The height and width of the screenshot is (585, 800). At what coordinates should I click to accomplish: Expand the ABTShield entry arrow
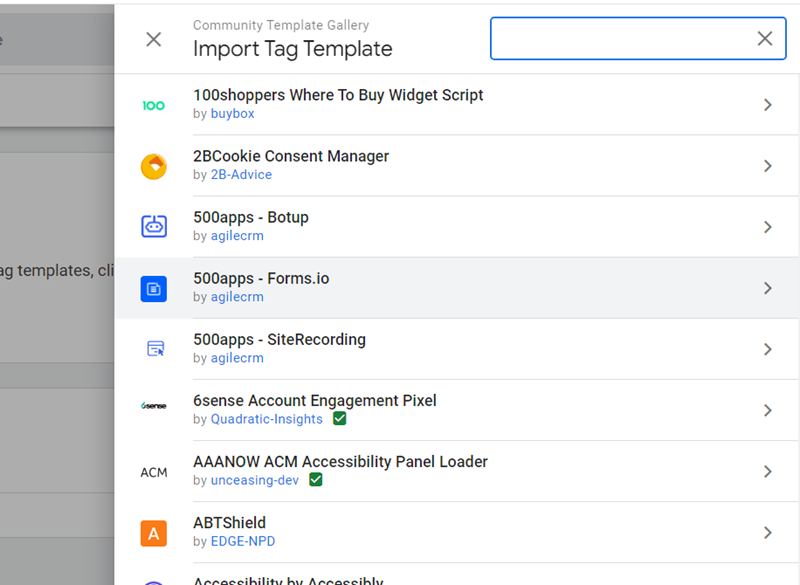click(x=768, y=533)
